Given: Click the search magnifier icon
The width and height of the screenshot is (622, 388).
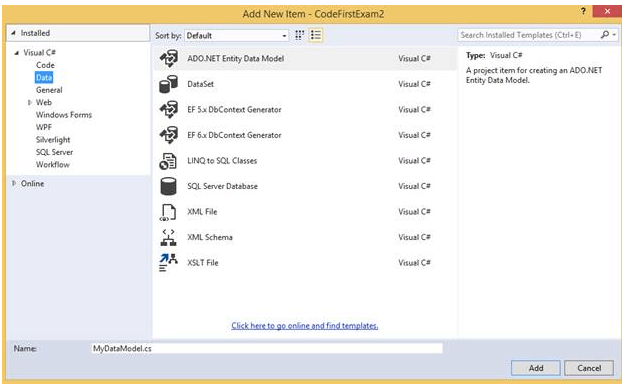Looking at the screenshot, I should (x=605, y=35).
